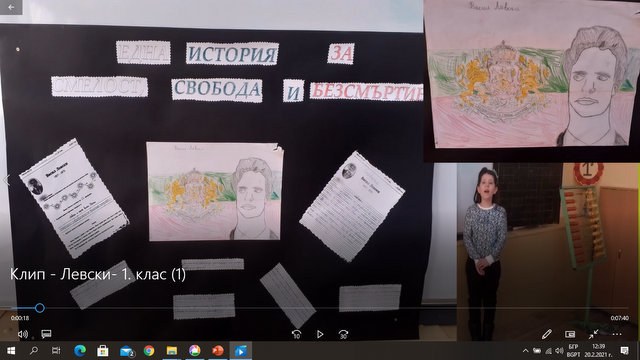Play the paused video

click(320, 334)
